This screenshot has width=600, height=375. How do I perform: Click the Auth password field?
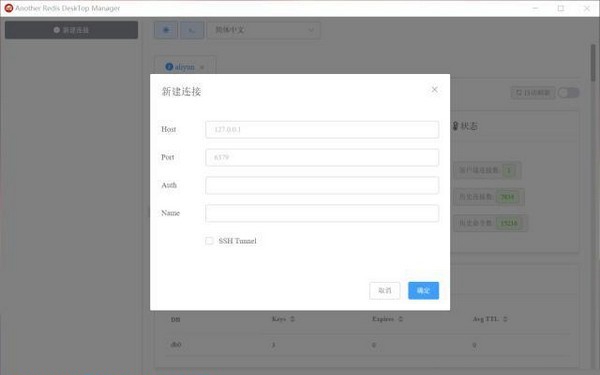[322, 185]
